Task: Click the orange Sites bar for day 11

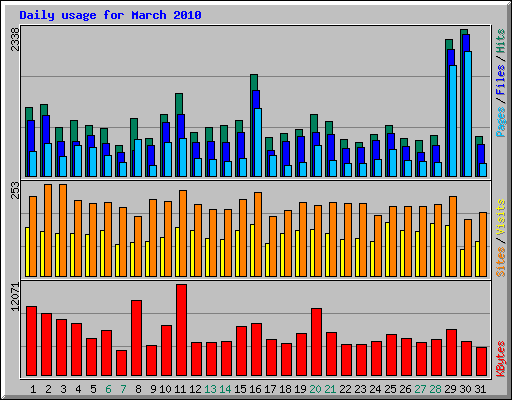Action: [183, 233]
